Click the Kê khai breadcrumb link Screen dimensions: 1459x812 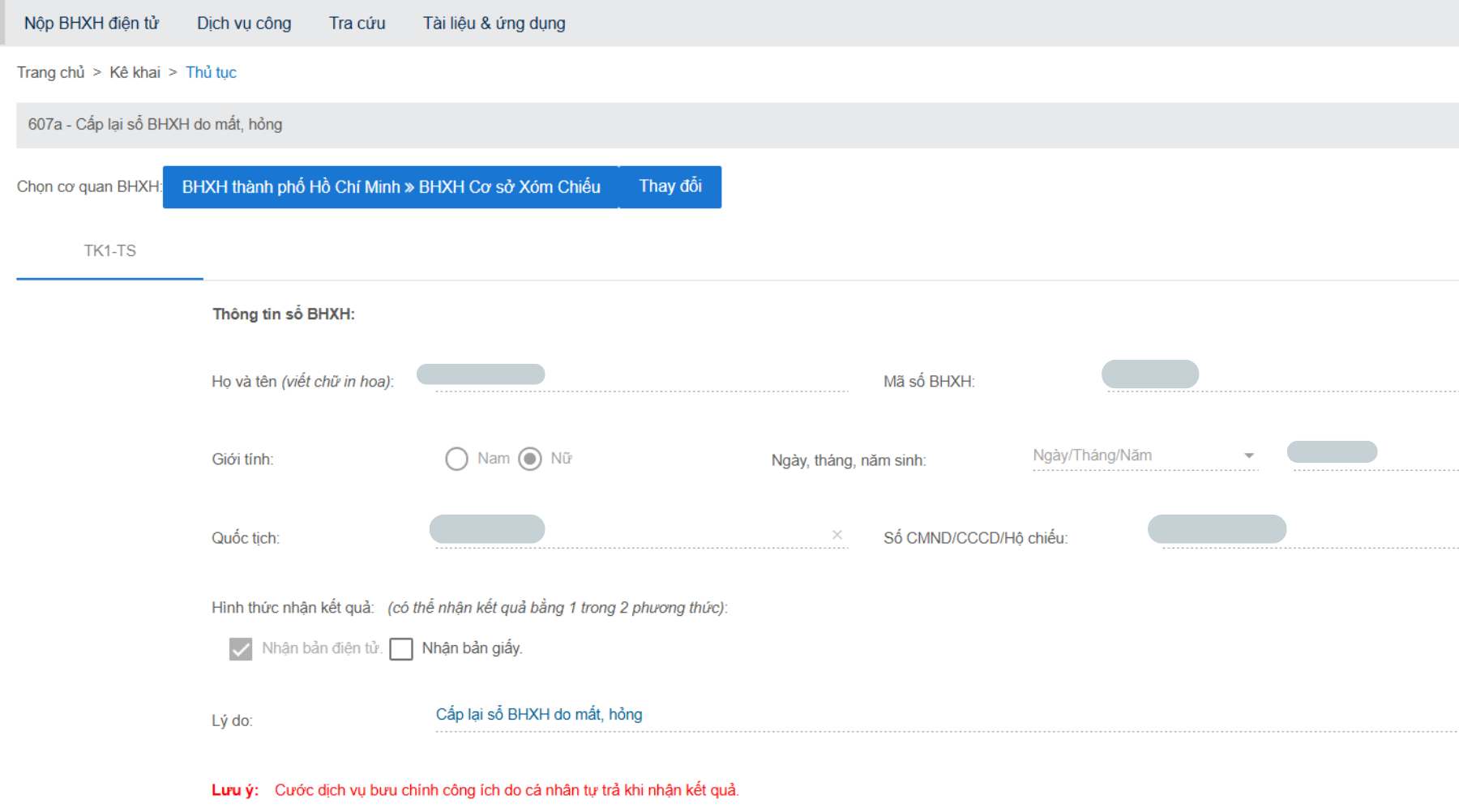[135, 73]
